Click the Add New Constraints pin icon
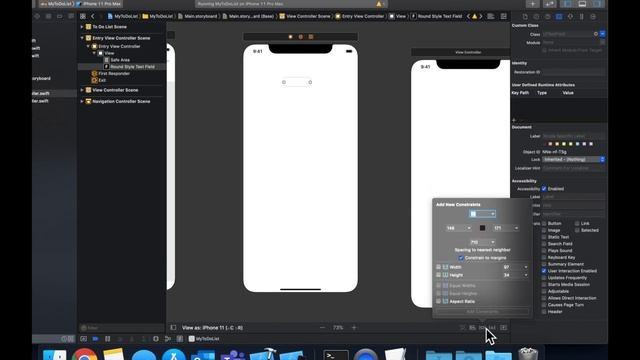This screenshot has height=360, width=640. coord(482,327)
